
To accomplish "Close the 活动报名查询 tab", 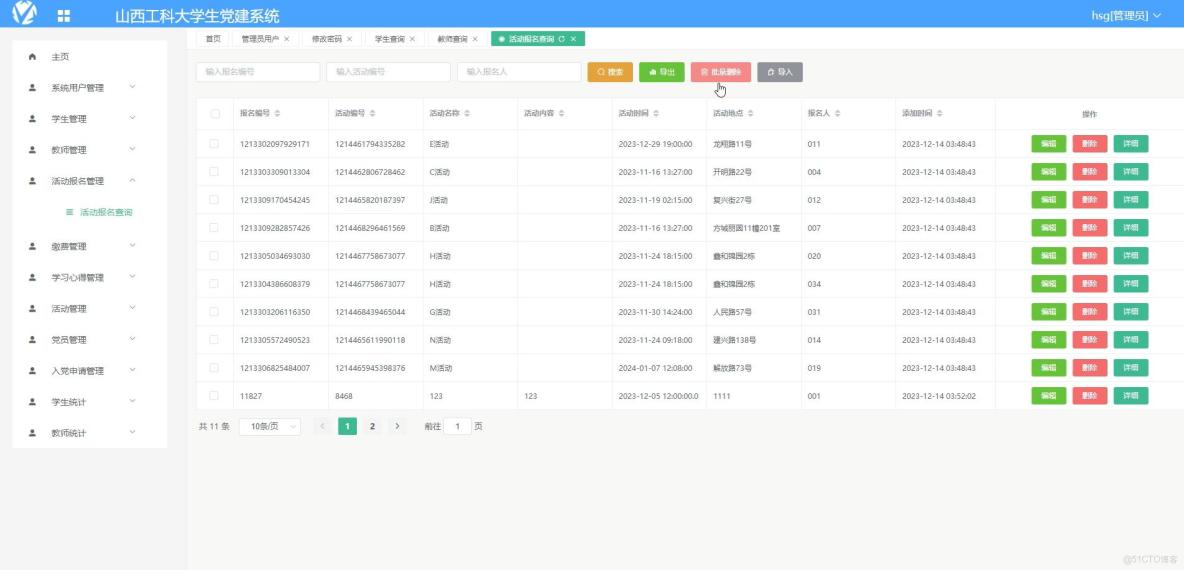I will (573, 39).
